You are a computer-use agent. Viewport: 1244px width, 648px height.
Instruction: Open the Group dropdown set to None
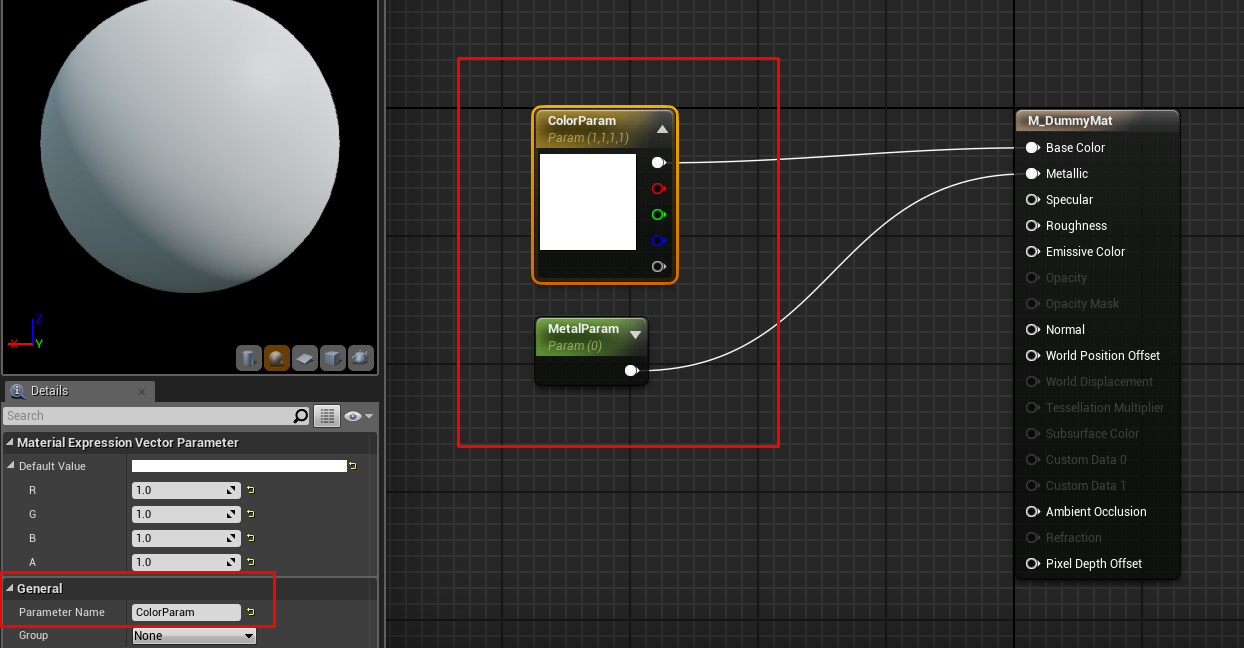194,636
